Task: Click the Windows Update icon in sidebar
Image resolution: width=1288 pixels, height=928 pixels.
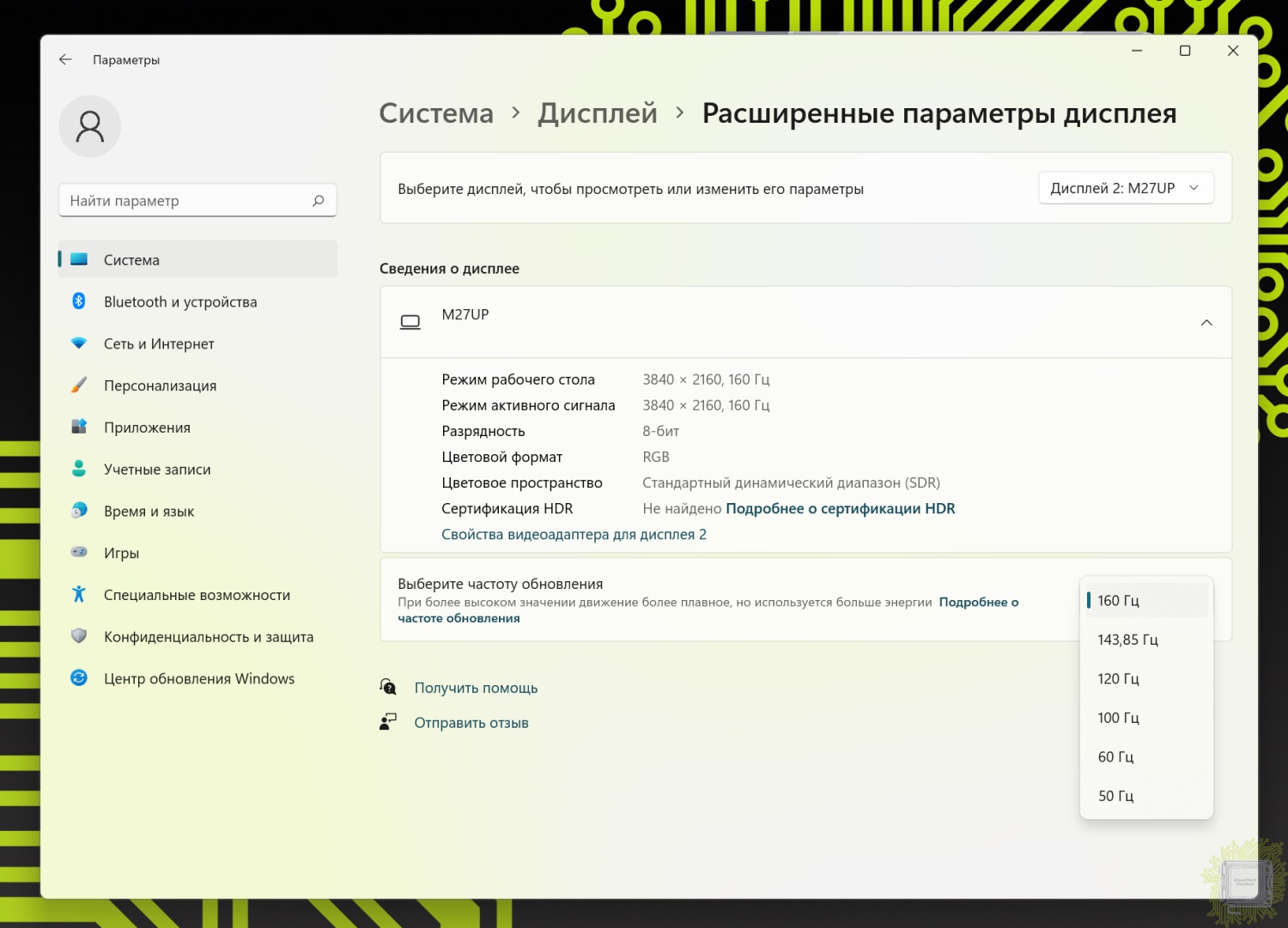Action: [x=79, y=678]
